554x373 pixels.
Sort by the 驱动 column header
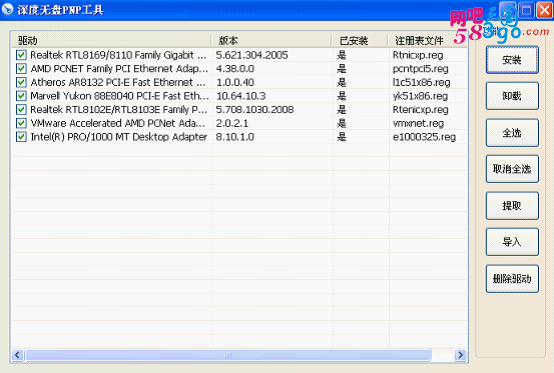[111, 41]
